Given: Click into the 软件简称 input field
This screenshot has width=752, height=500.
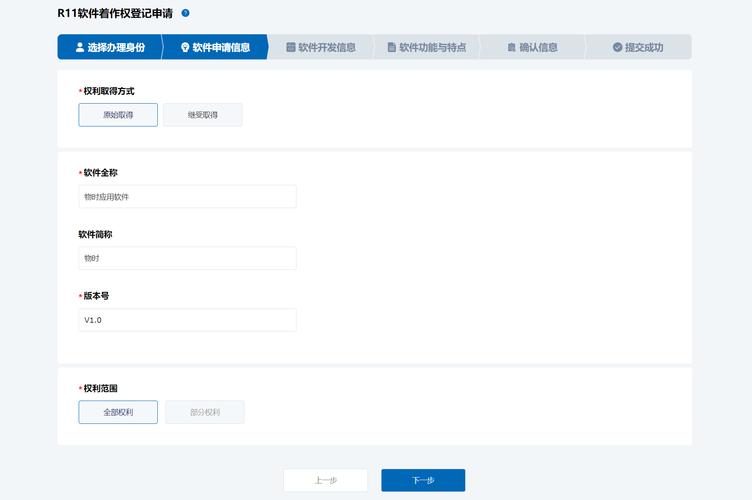Looking at the screenshot, I should 188,258.
